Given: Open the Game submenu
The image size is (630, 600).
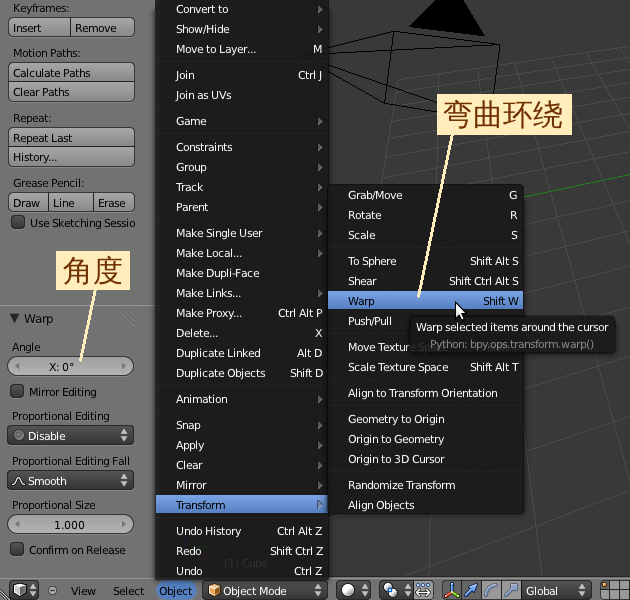Looking at the screenshot, I should (242, 121).
